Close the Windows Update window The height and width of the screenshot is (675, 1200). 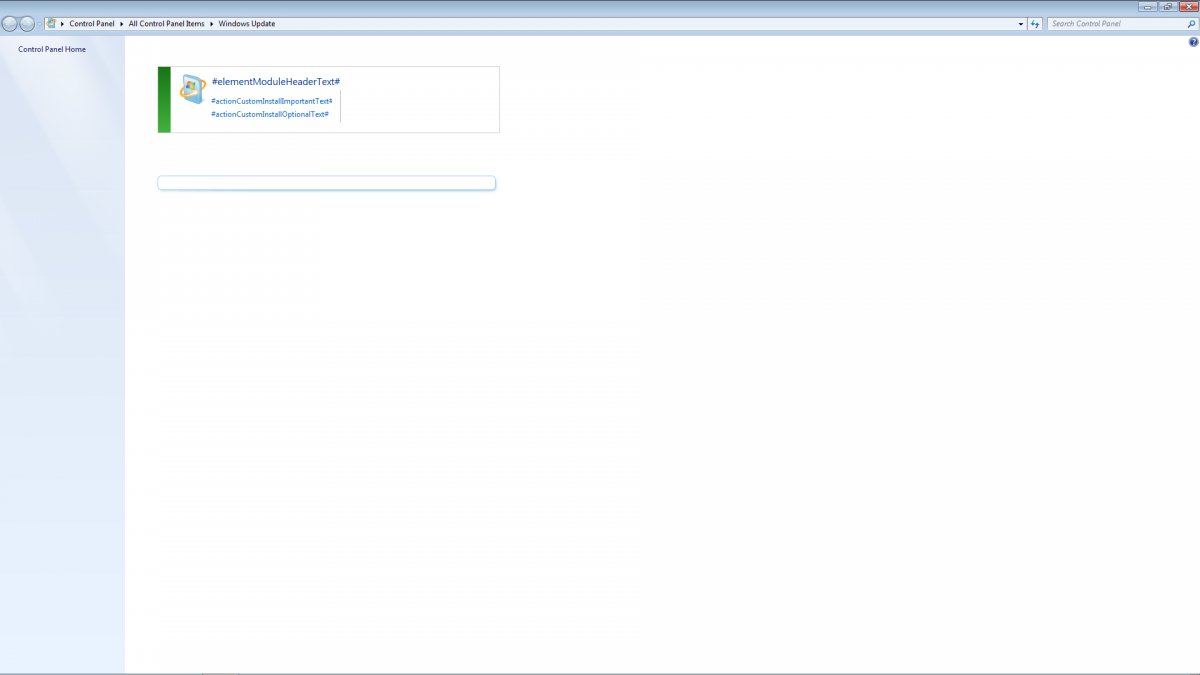pos(1189,6)
